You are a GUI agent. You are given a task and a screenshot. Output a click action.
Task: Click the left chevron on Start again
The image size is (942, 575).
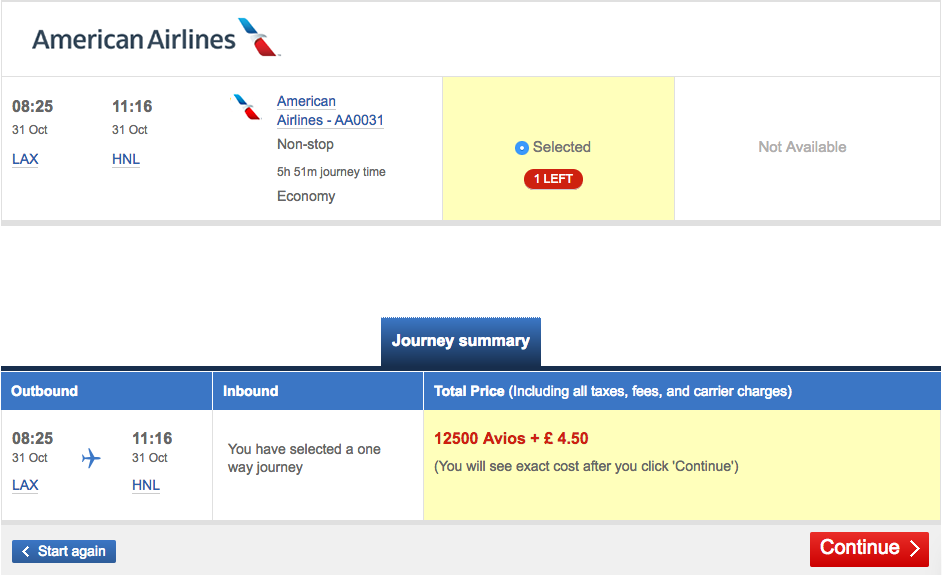point(25,552)
